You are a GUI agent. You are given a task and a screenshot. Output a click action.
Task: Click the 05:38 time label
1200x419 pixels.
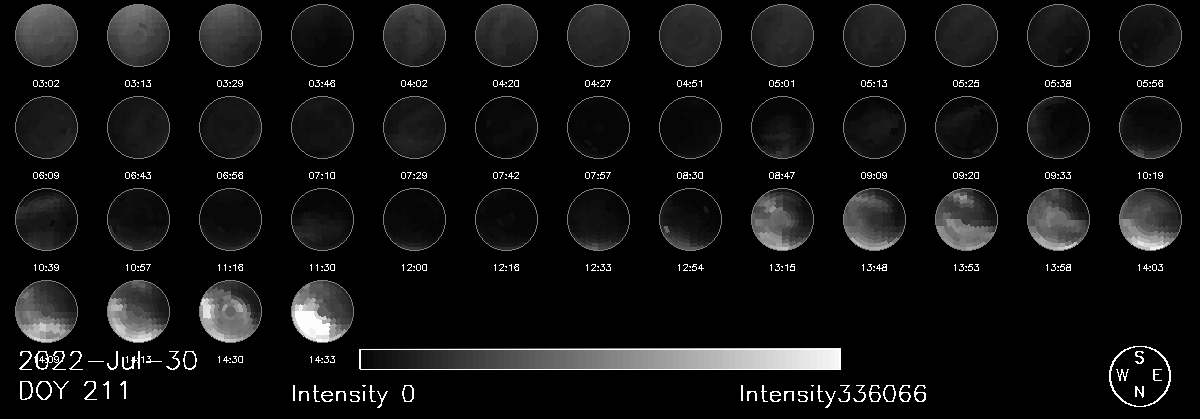click(1058, 83)
